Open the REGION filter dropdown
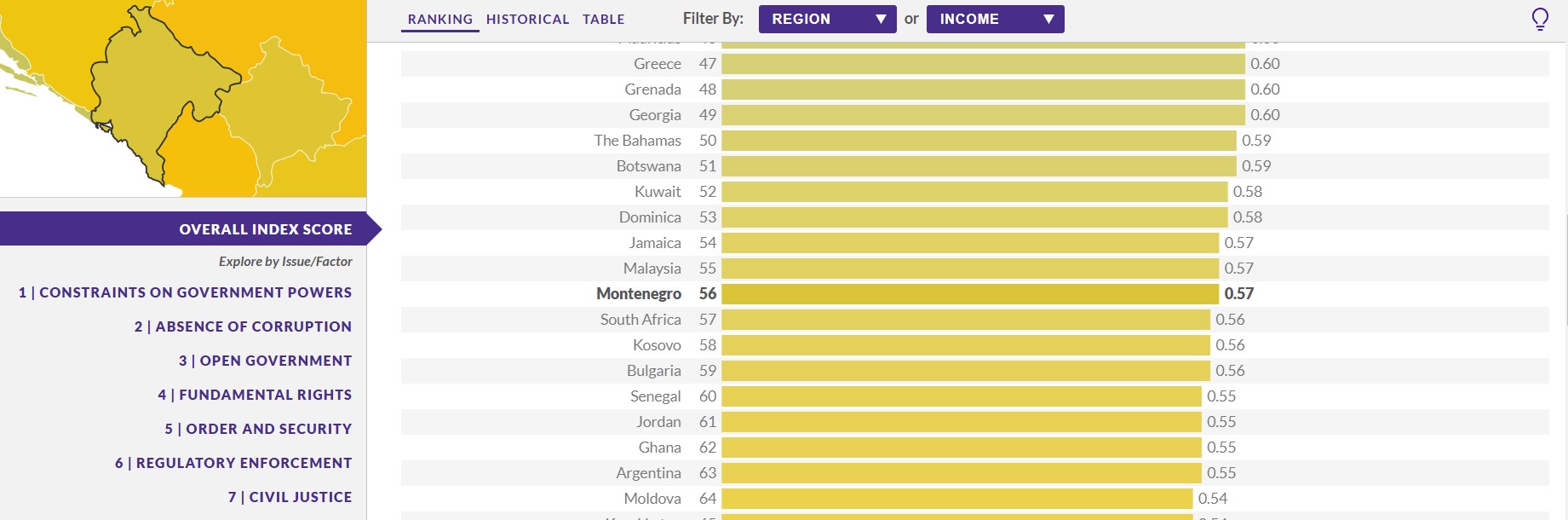 click(826, 19)
